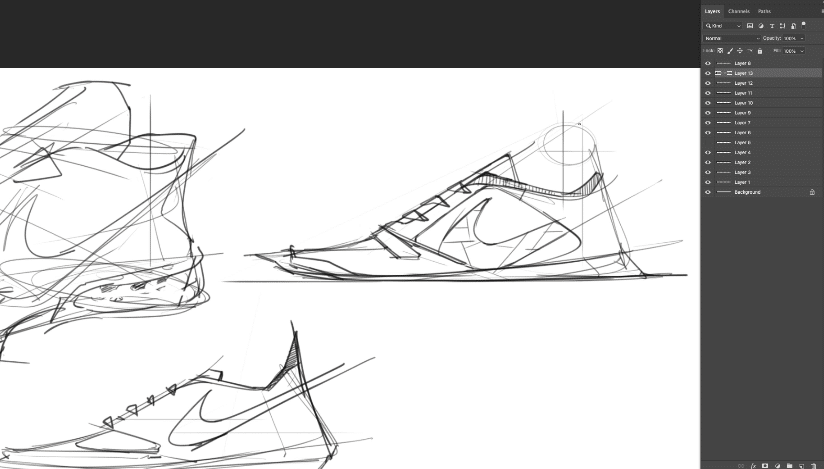Select Layer 11 by its name
This screenshot has width=824, height=469.
pos(744,94)
